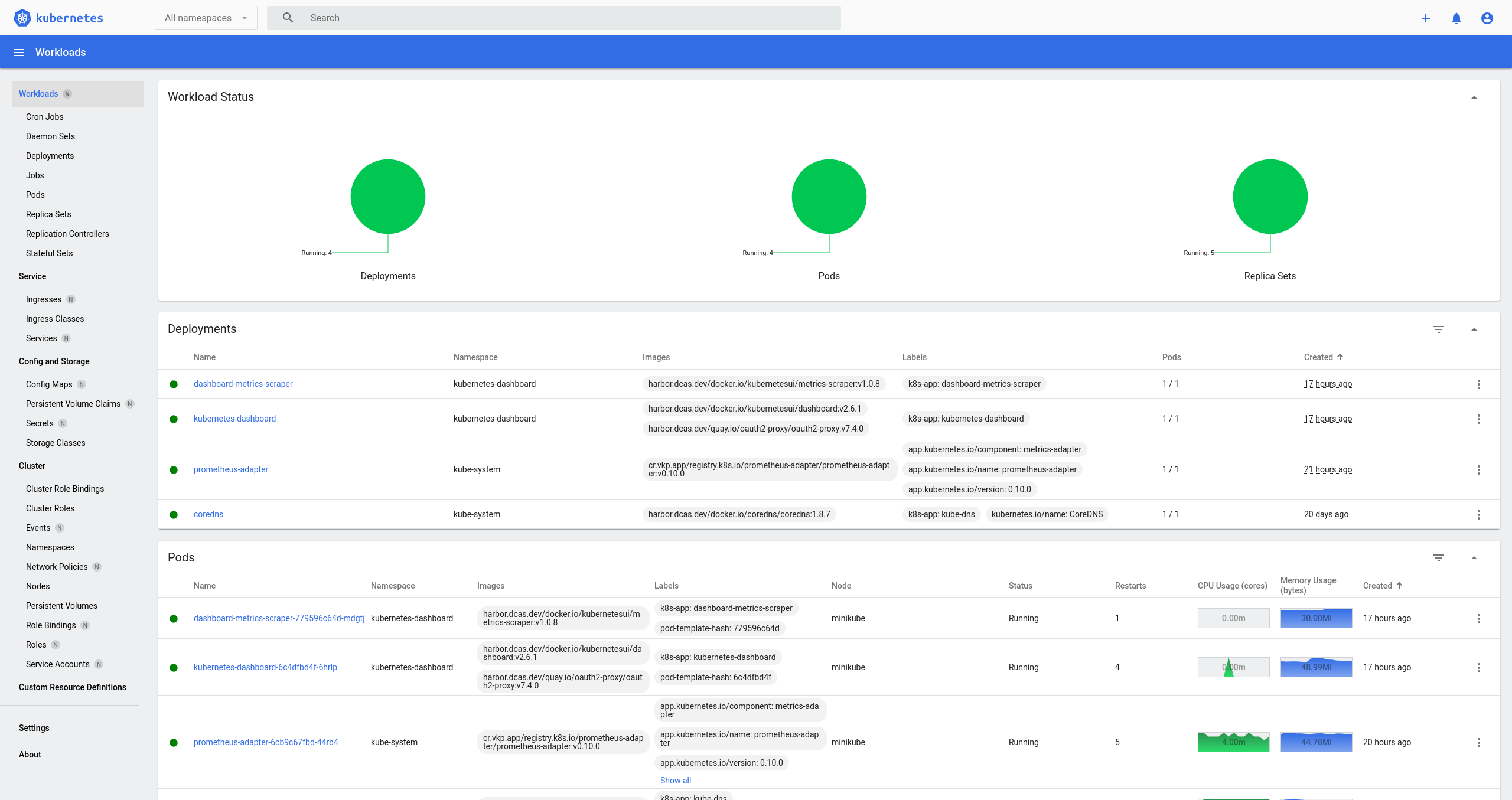Screen dimensions: 1512x800
Task: Open the user account profile icon
Action: click(x=1486, y=18)
